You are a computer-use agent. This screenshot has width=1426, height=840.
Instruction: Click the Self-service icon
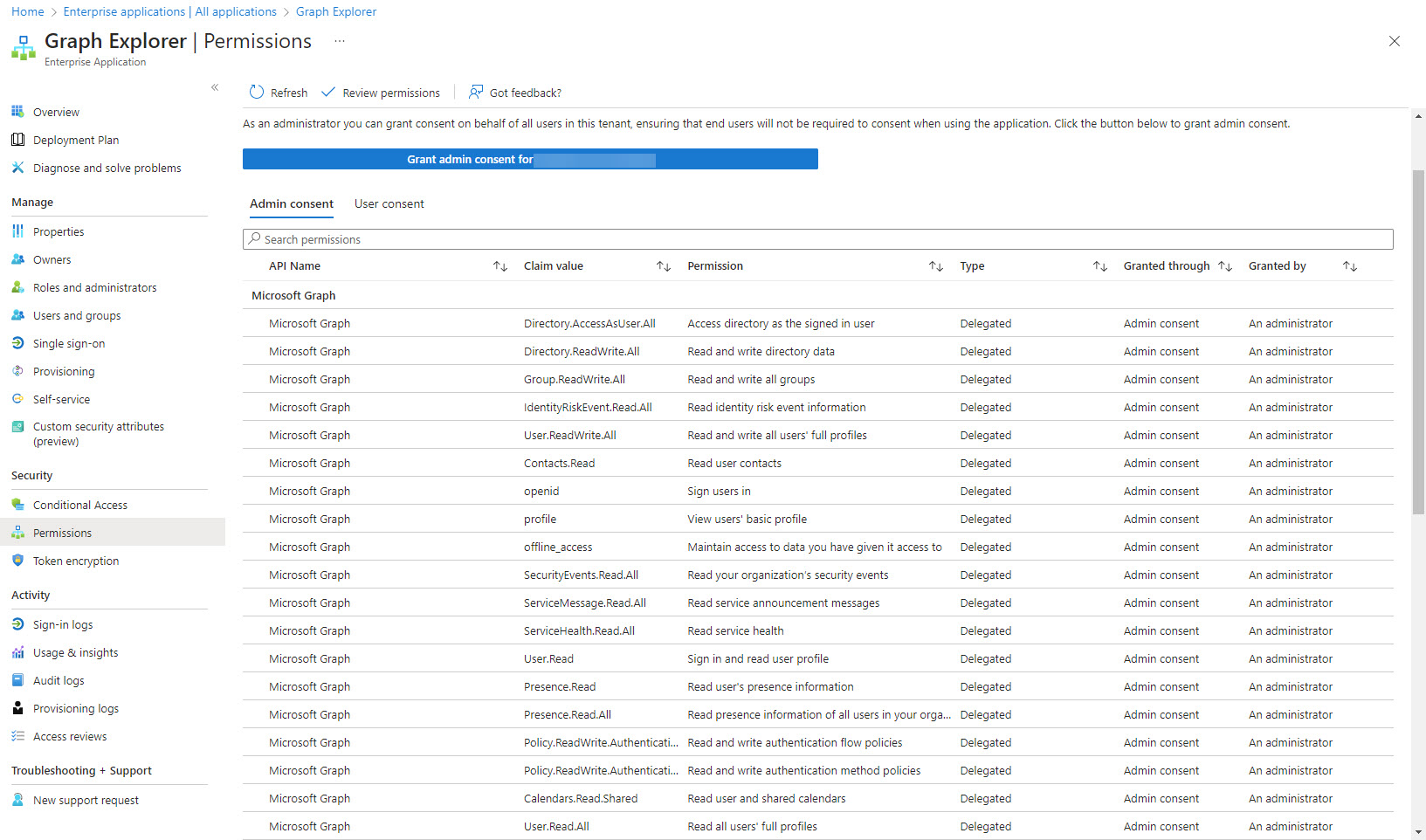[x=17, y=399]
